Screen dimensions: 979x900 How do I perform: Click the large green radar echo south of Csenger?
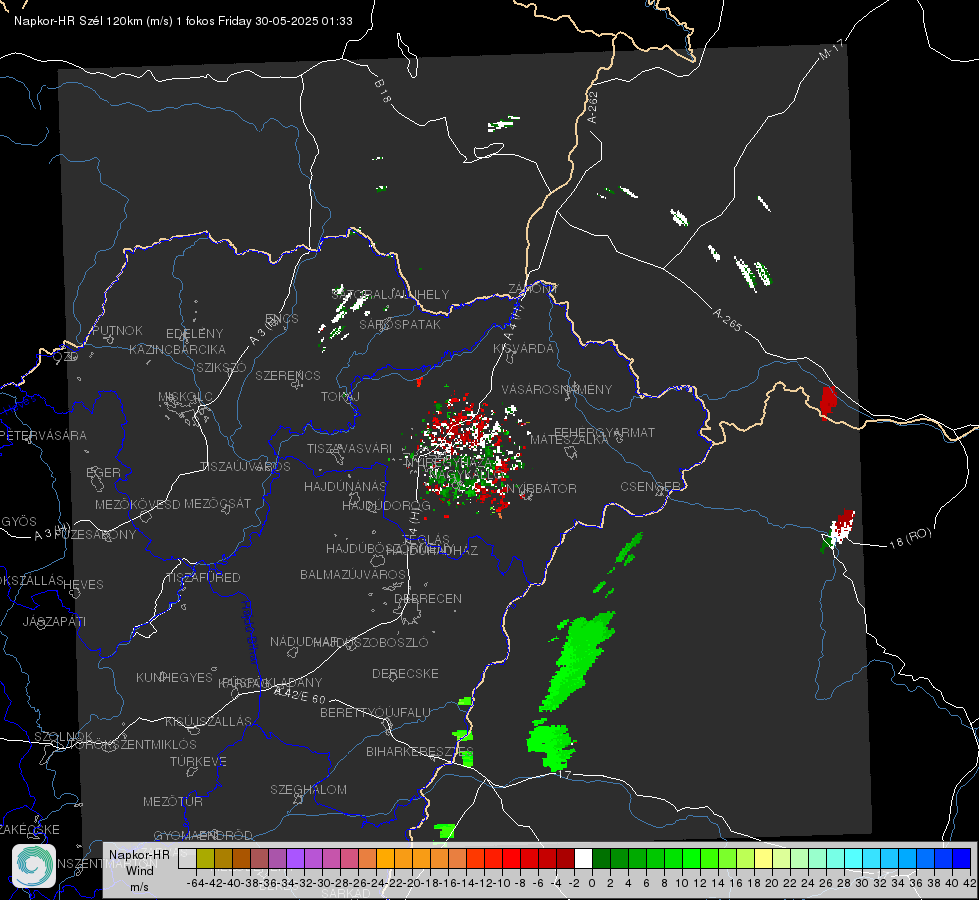579,661
